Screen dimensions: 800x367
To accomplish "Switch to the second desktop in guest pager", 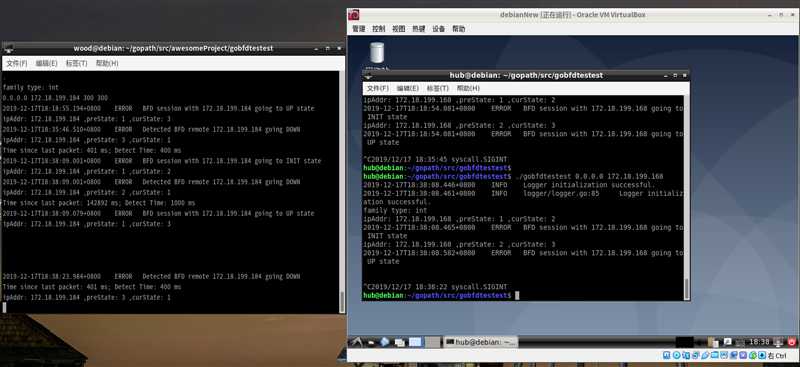I will [x=433, y=342].
